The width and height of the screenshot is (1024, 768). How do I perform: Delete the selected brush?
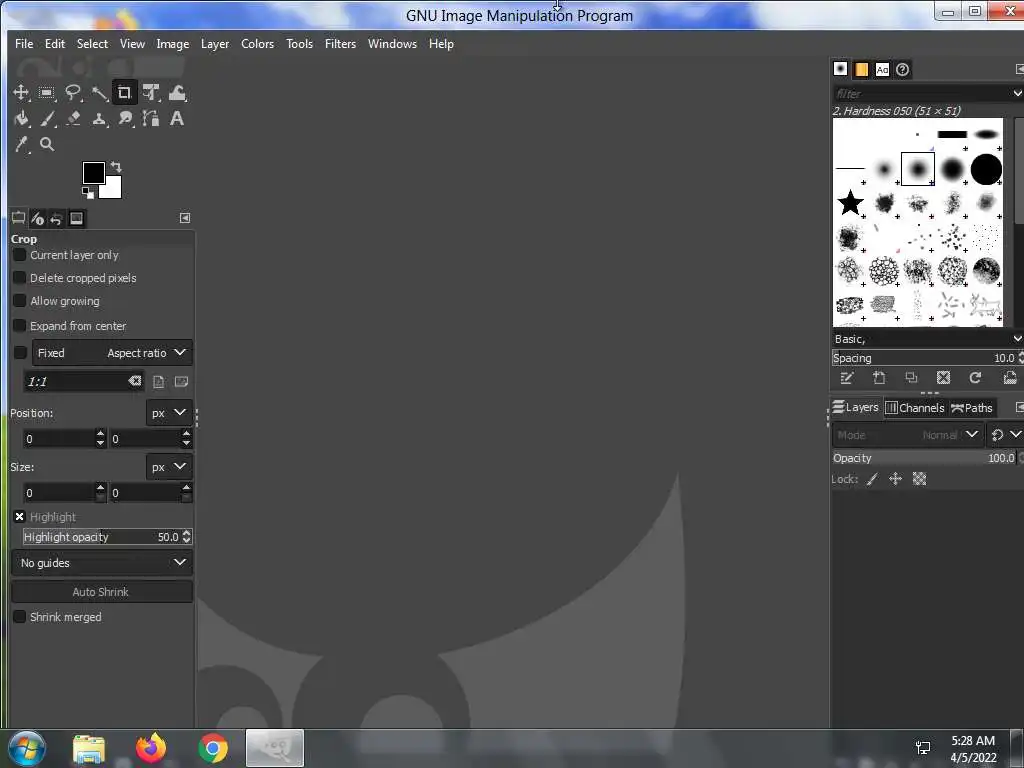pyautogui.click(x=943, y=378)
